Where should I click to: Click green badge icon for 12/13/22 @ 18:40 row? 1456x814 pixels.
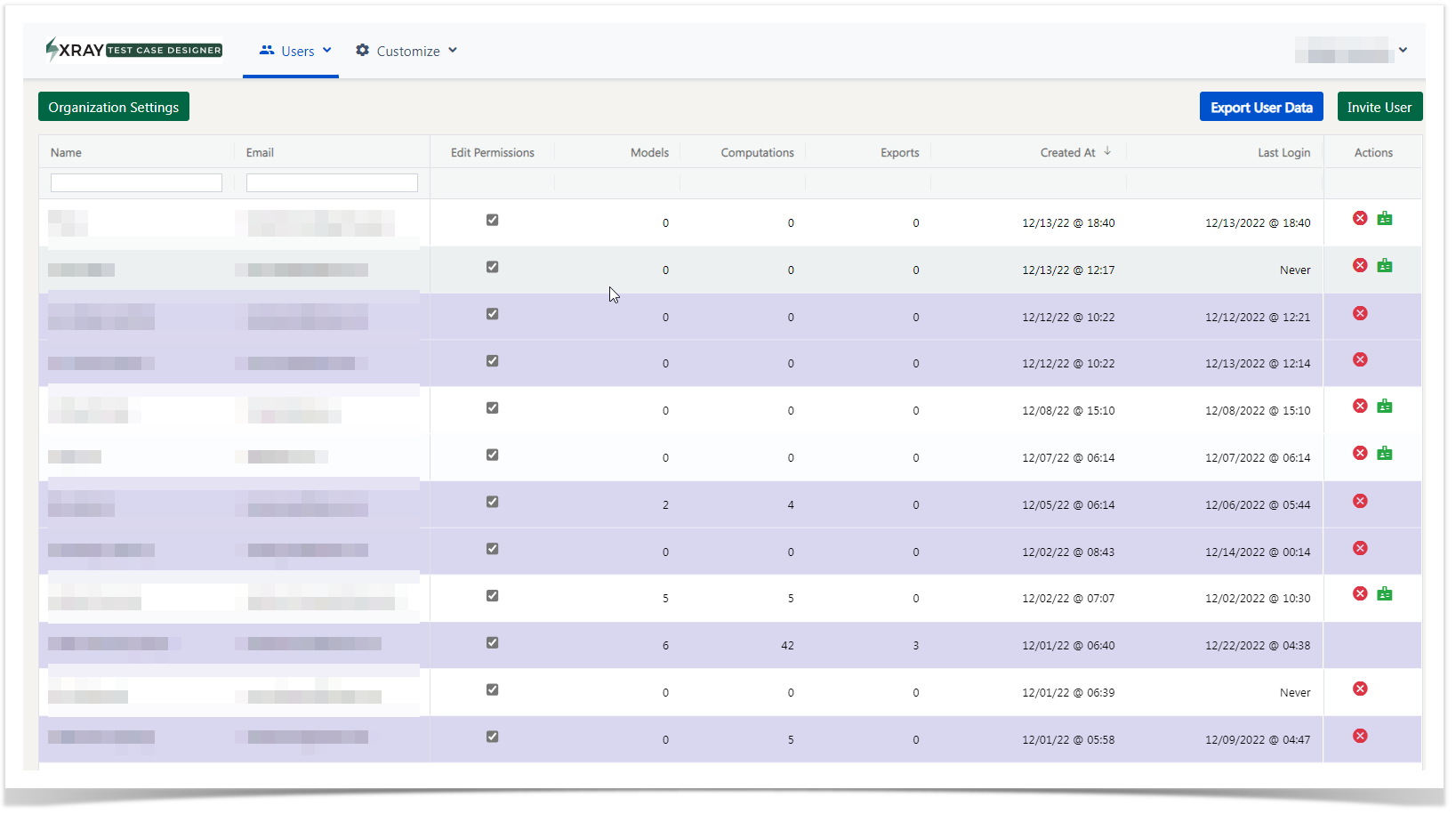(1385, 218)
